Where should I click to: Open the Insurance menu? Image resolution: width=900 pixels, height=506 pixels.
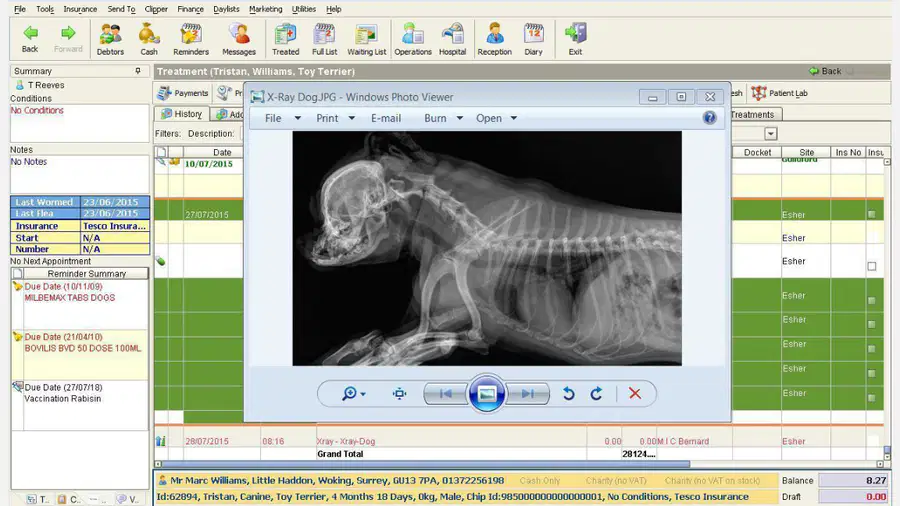80,9
